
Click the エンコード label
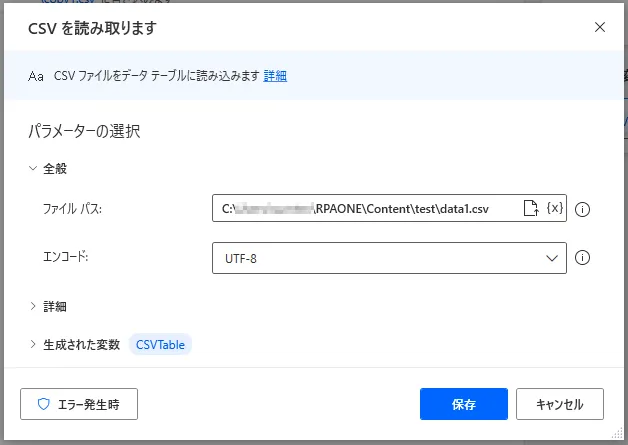66,257
